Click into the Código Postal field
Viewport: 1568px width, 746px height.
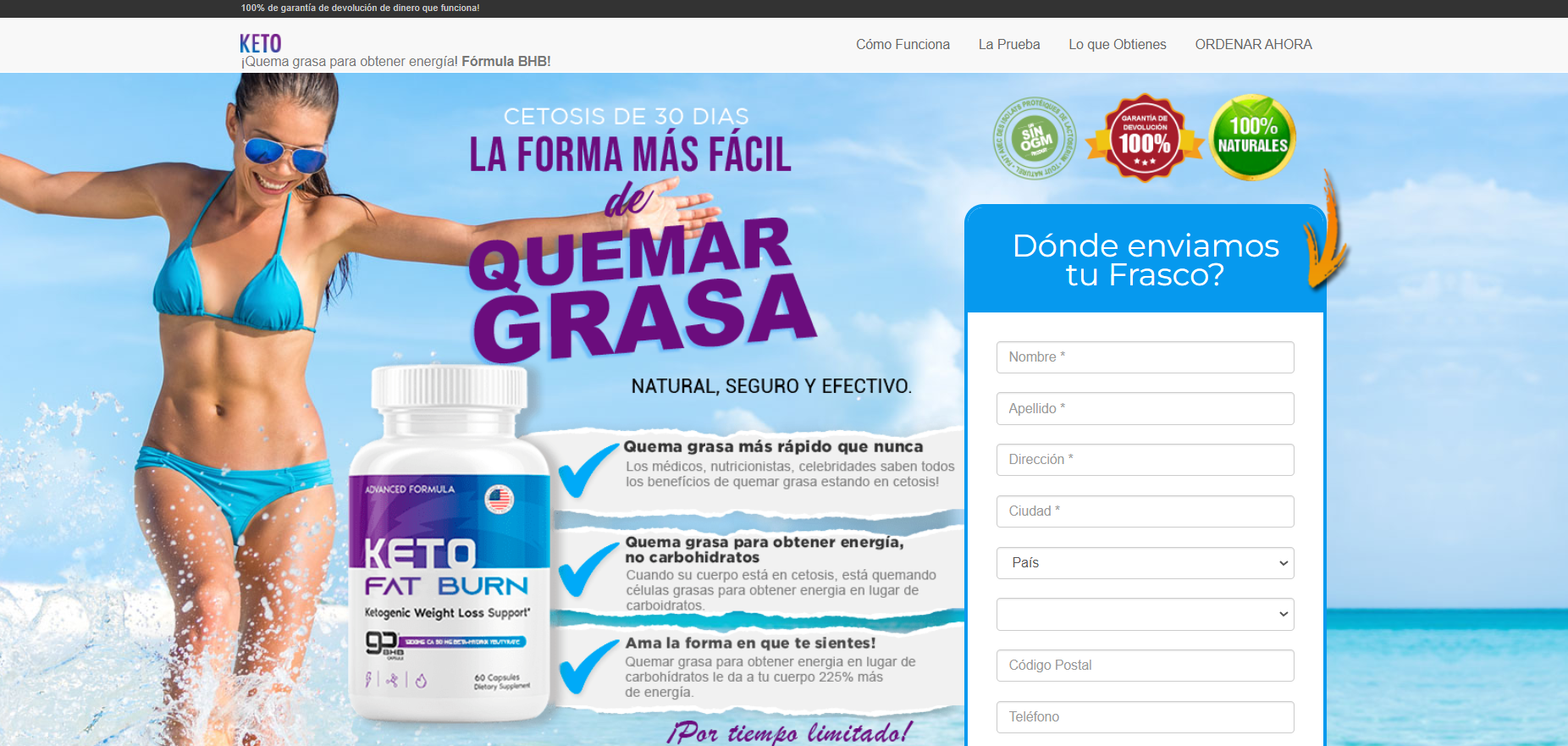click(1145, 666)
